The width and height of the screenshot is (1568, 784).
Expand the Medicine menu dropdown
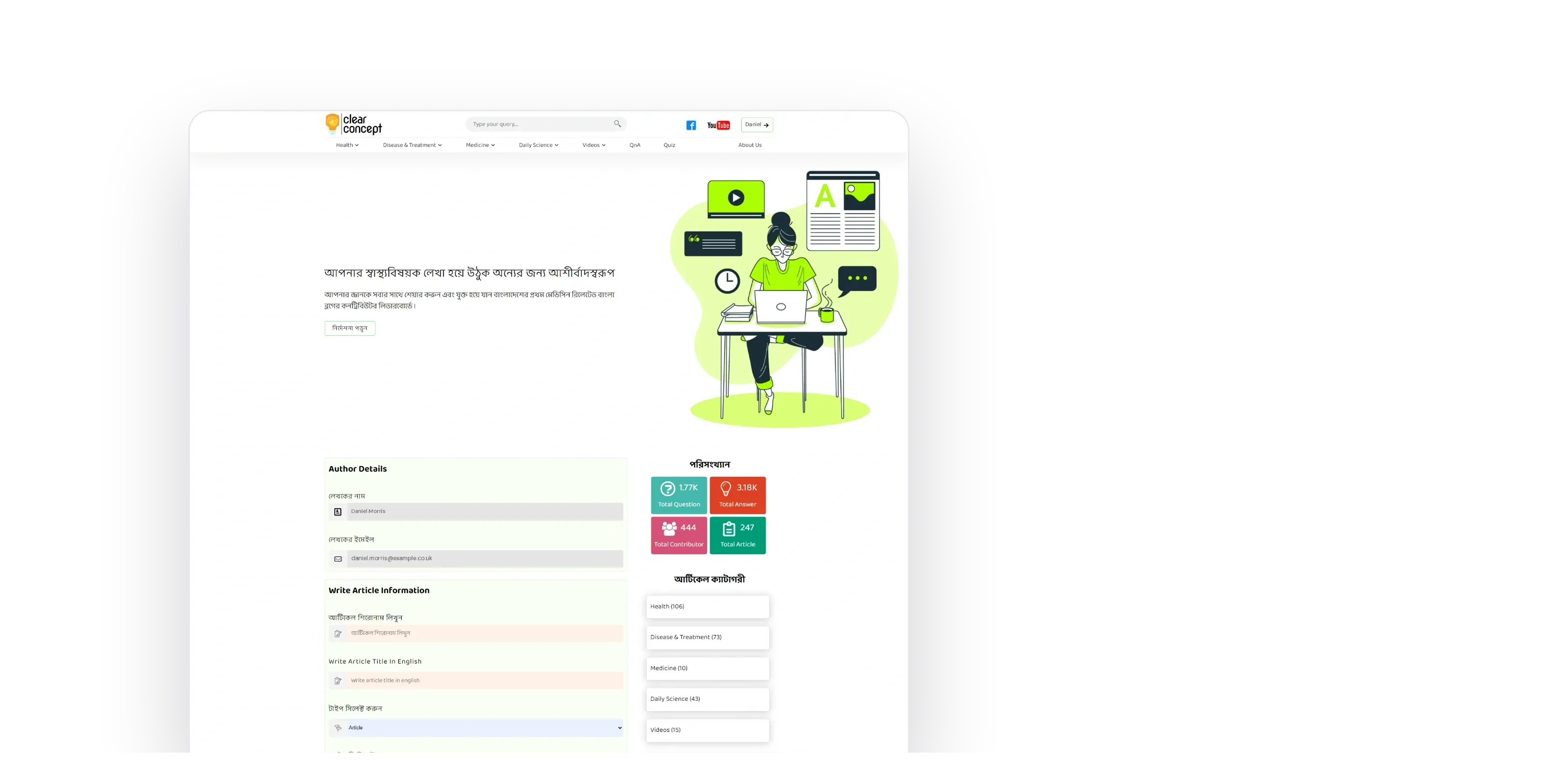[480, 145]
